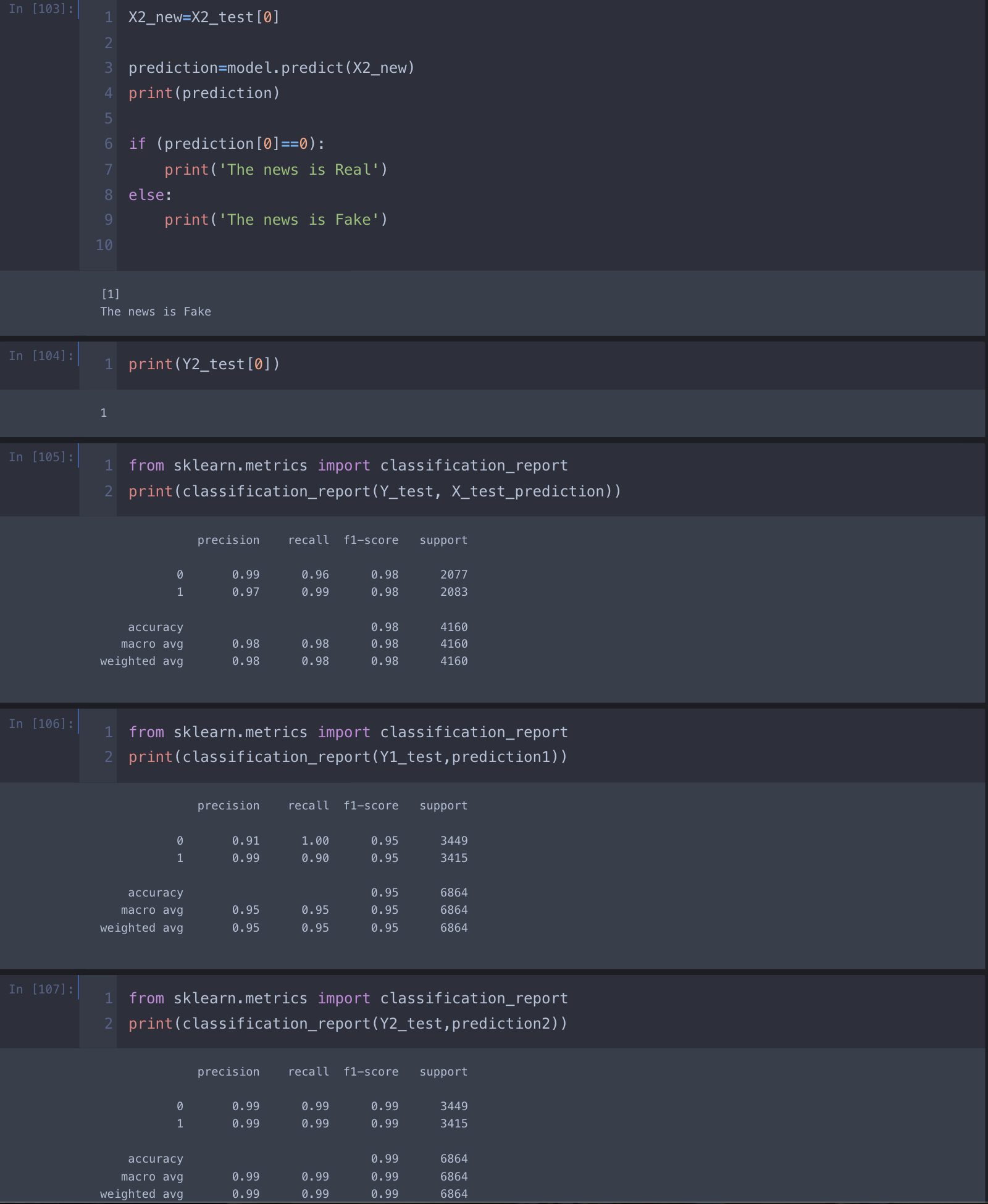Click f1-score header in cell 105 output
Viewport: 988px width, 1204px height.
click(x=371, y=540)
